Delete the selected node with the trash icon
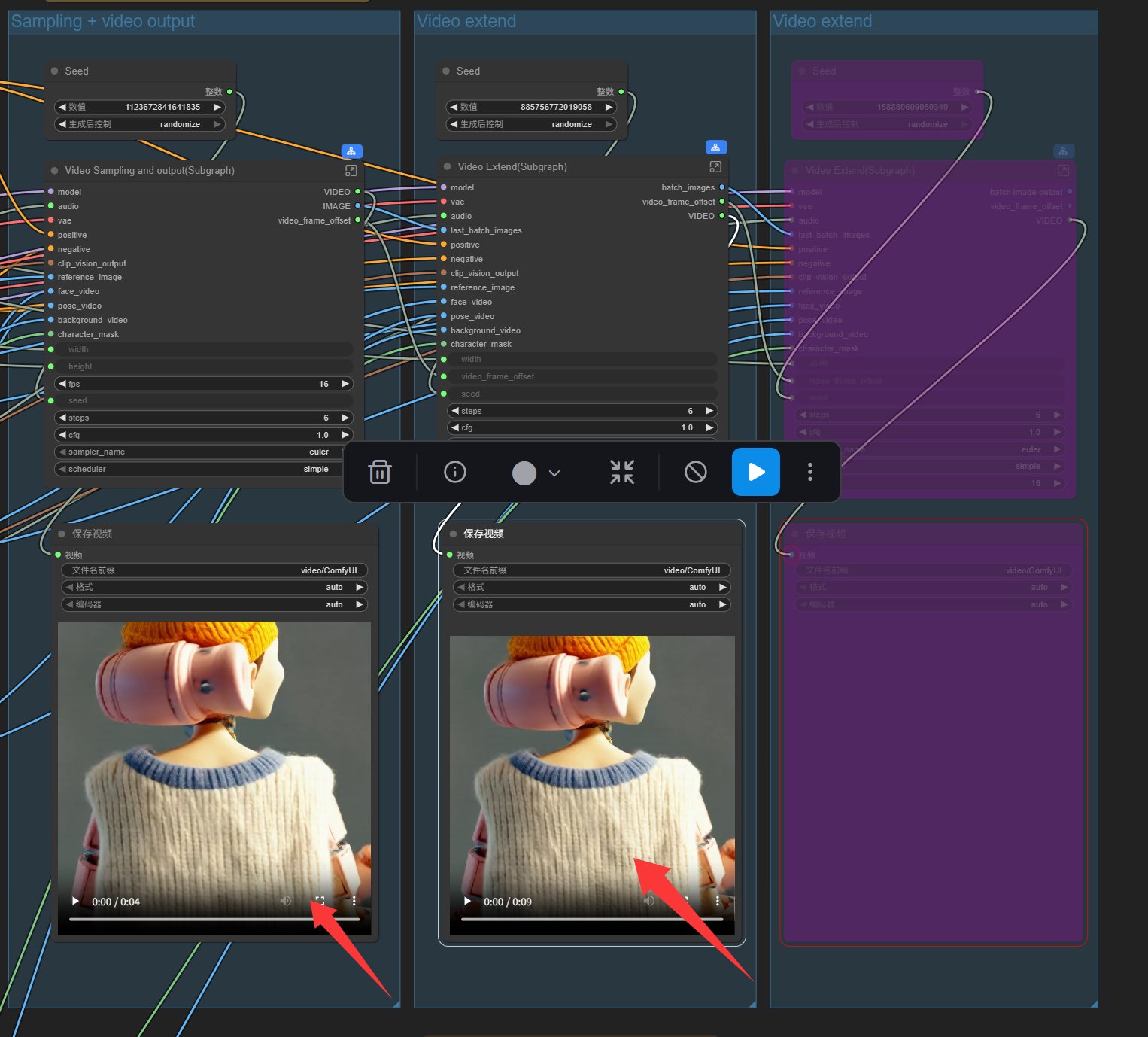Screen dimensions: 1148x1037 click(380, 472)
